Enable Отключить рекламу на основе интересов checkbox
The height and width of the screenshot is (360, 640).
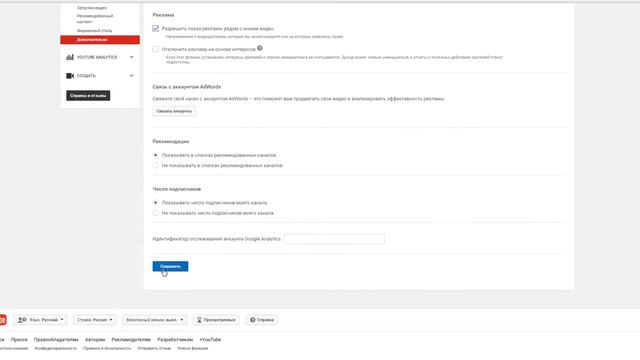(x=156, y=49)
